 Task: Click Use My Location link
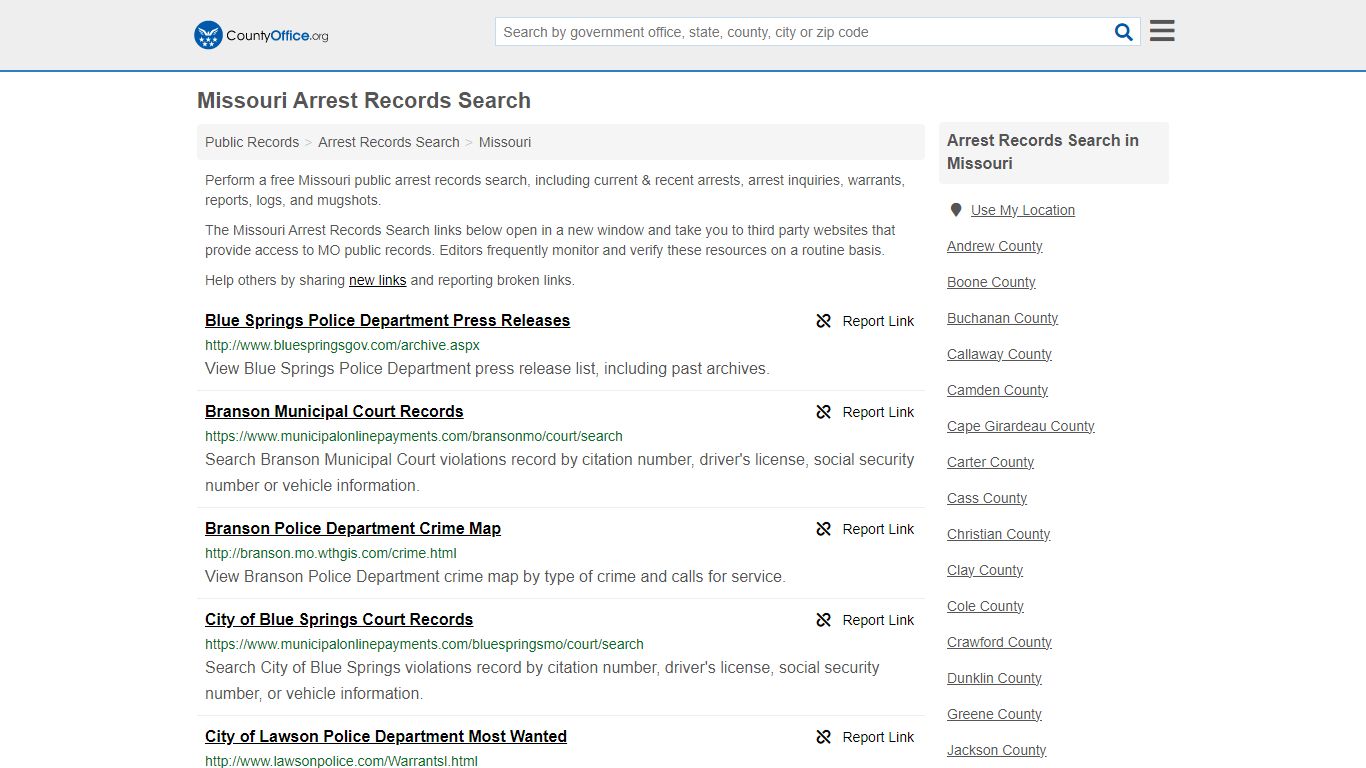click(x=1023, y=210)
